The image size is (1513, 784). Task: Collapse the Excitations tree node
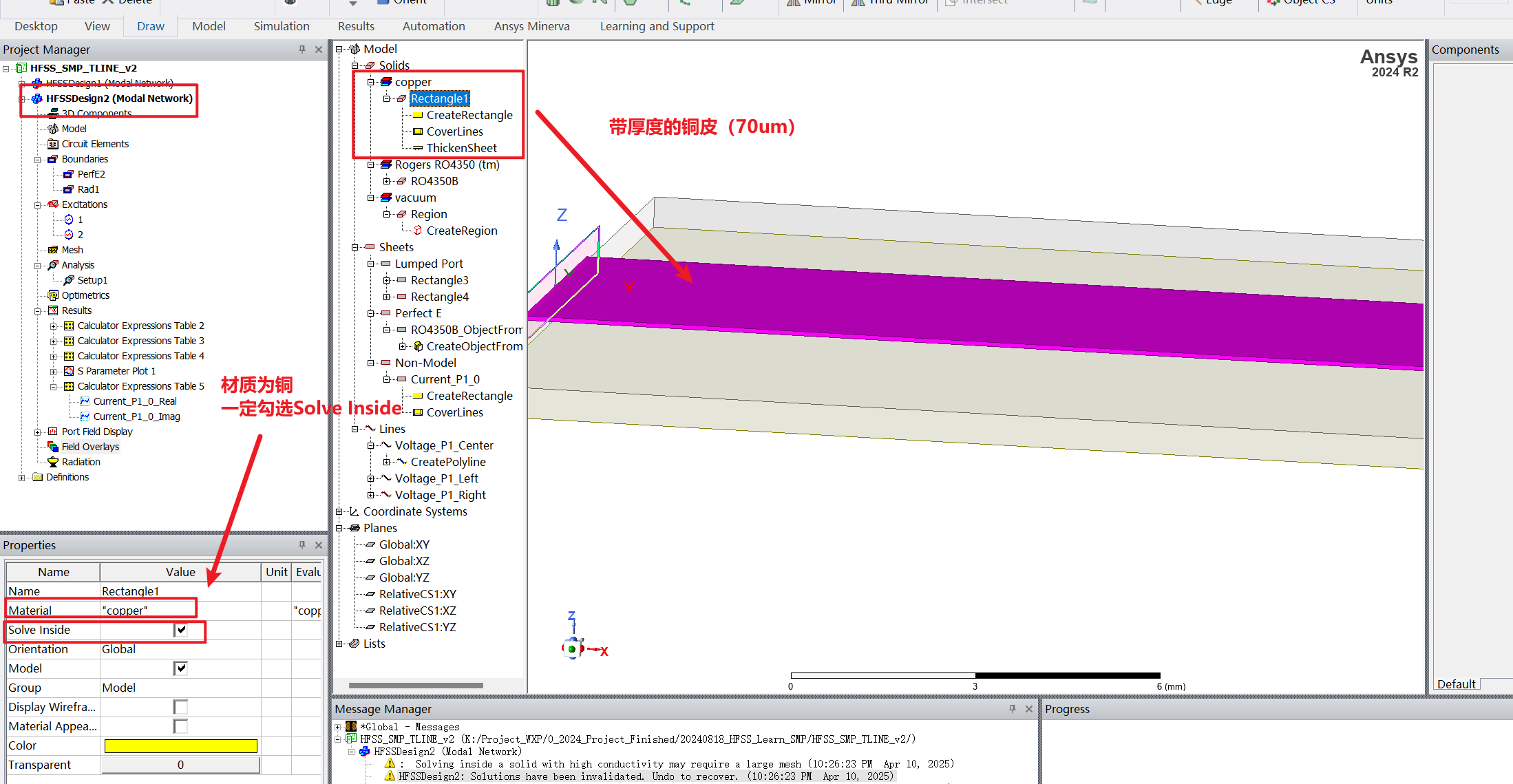coord(38,205)
